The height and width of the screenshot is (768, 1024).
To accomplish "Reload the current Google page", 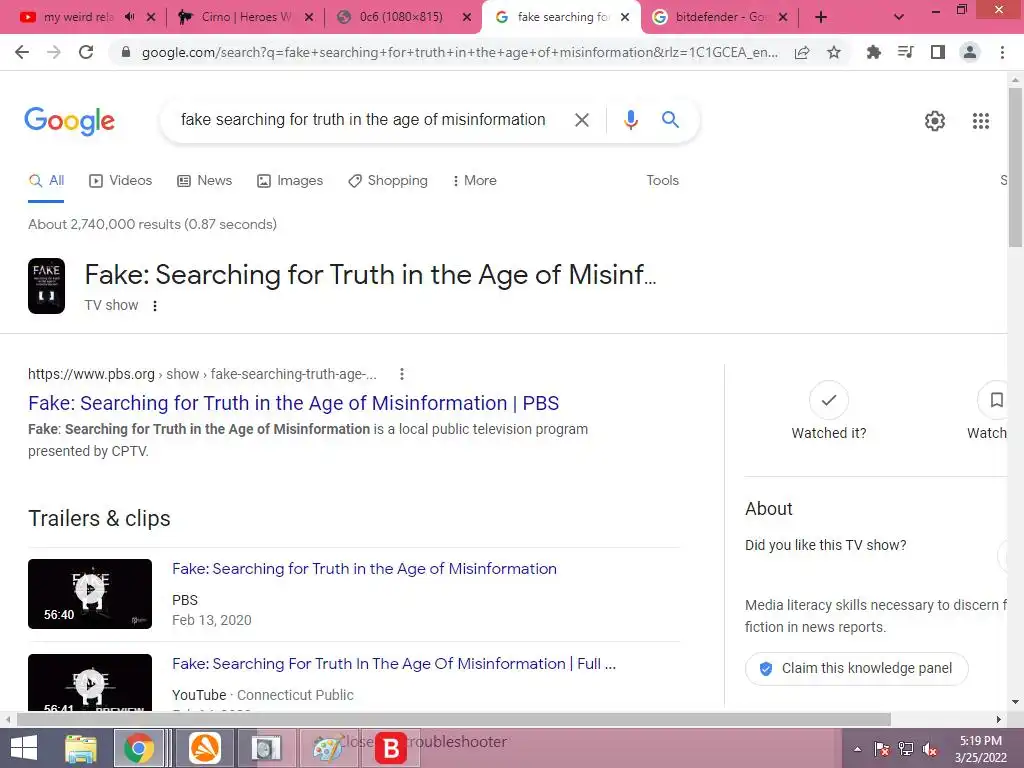I will click(x=86, y=52).
